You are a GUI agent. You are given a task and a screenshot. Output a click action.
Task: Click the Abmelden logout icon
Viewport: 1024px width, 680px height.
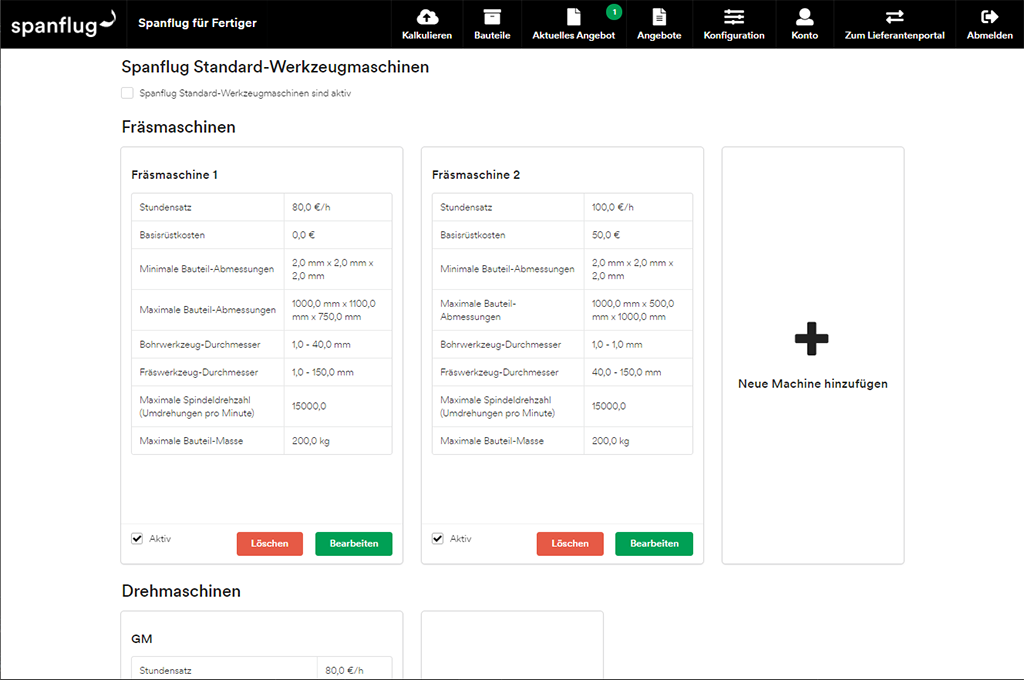point(989,16)
